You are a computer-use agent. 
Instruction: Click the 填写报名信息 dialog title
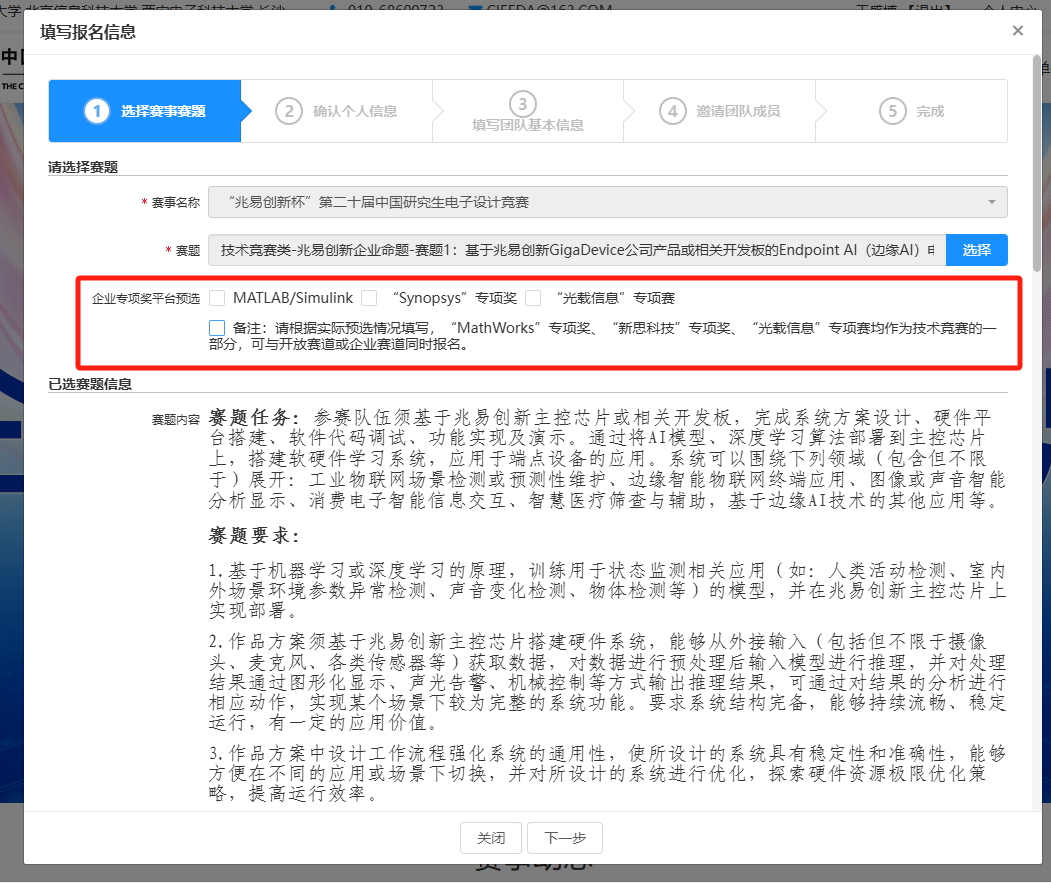[88, 32]
